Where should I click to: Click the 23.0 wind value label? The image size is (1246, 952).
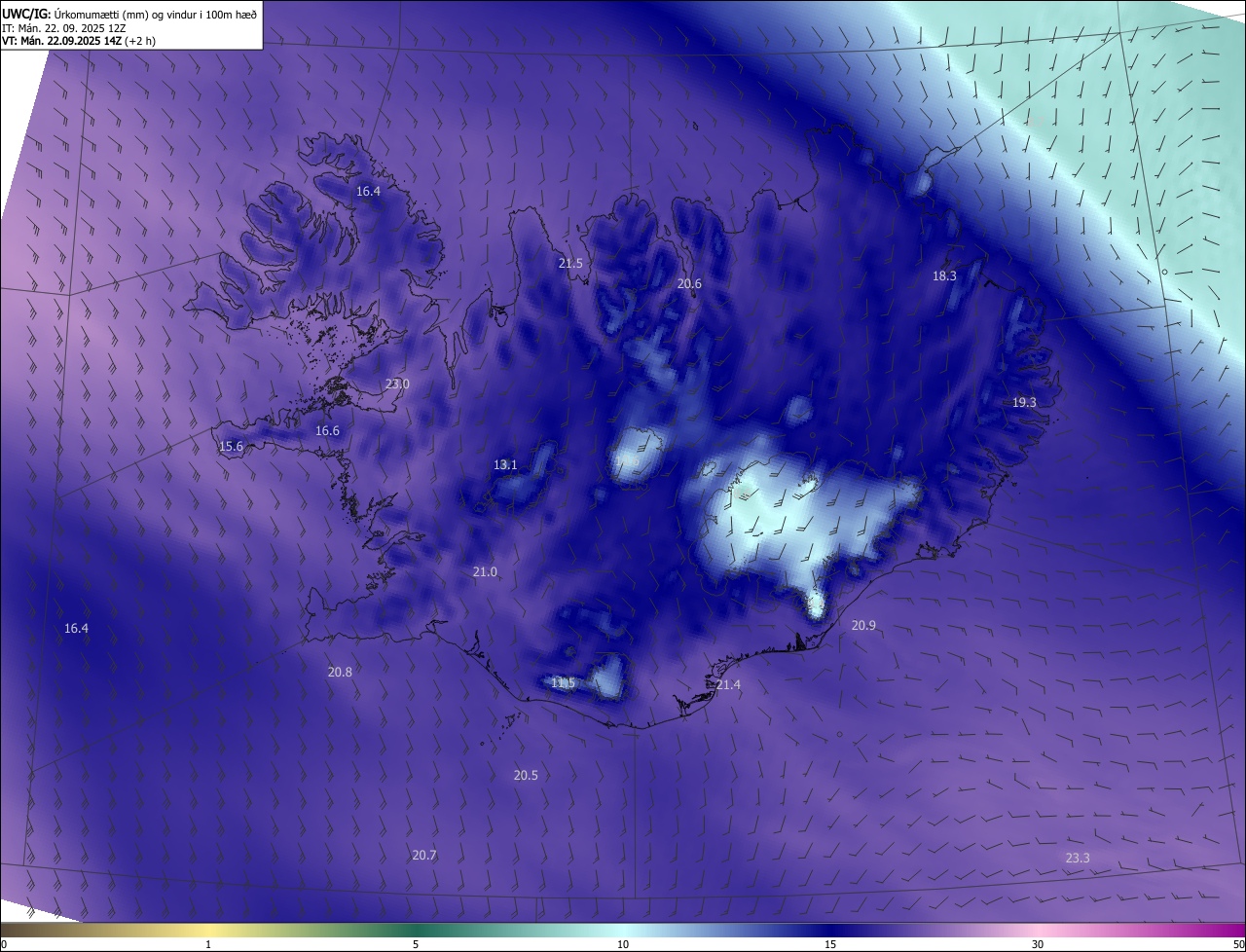tap(397, 384)
